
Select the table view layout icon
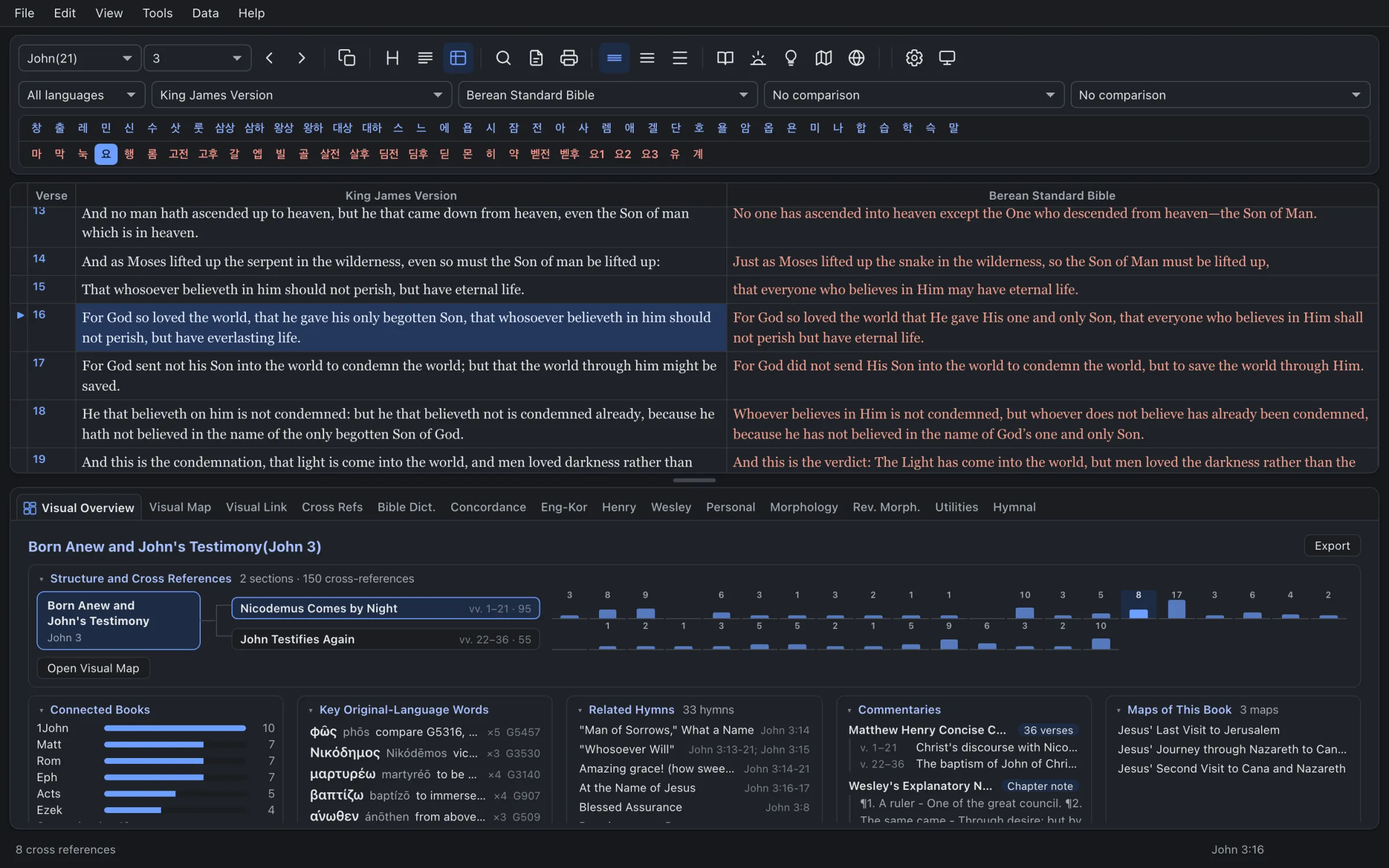458,58
